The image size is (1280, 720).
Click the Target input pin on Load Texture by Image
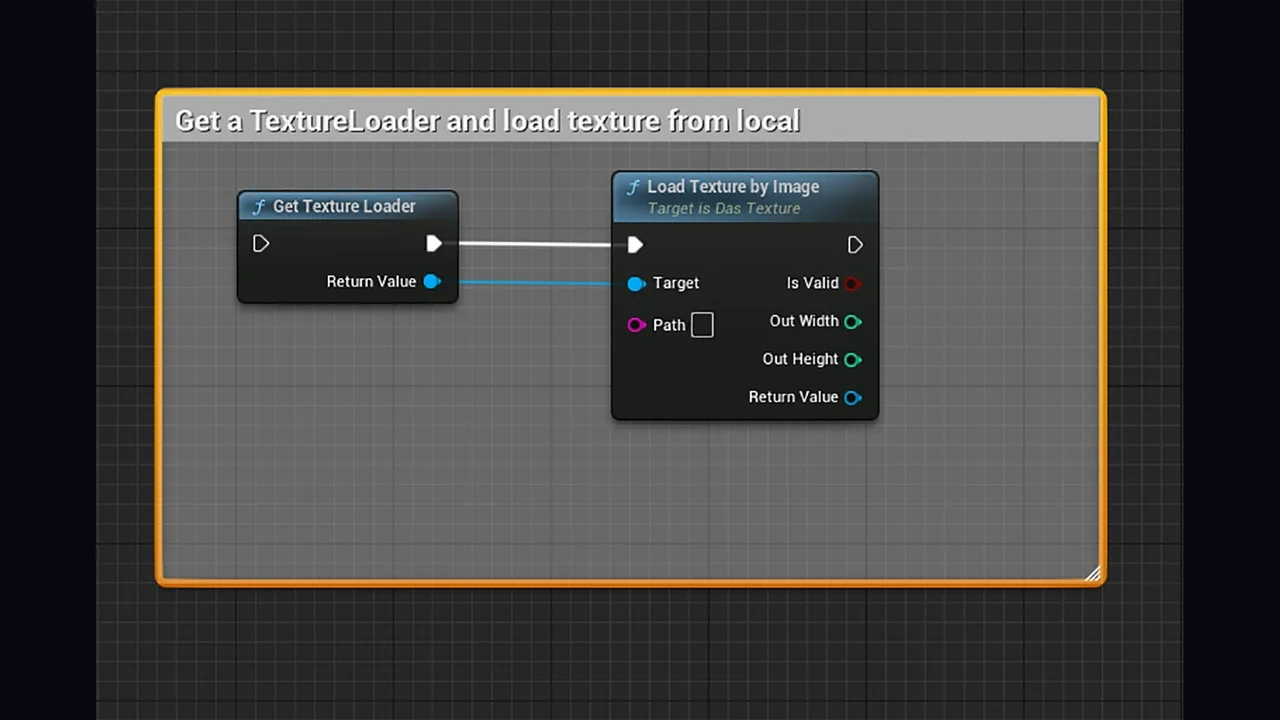[637, 283]
